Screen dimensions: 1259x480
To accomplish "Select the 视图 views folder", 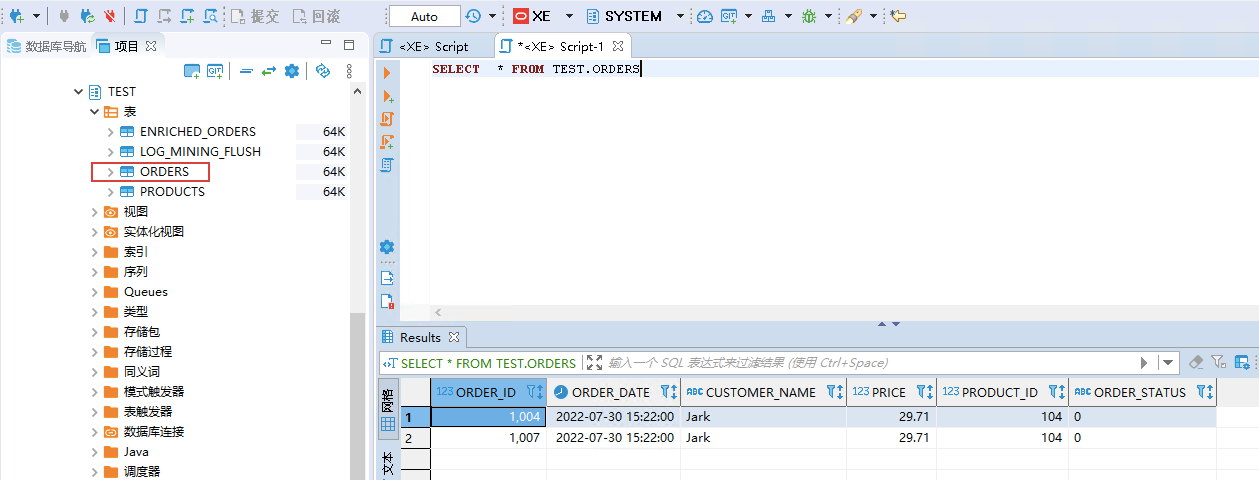I will point(136,212).
